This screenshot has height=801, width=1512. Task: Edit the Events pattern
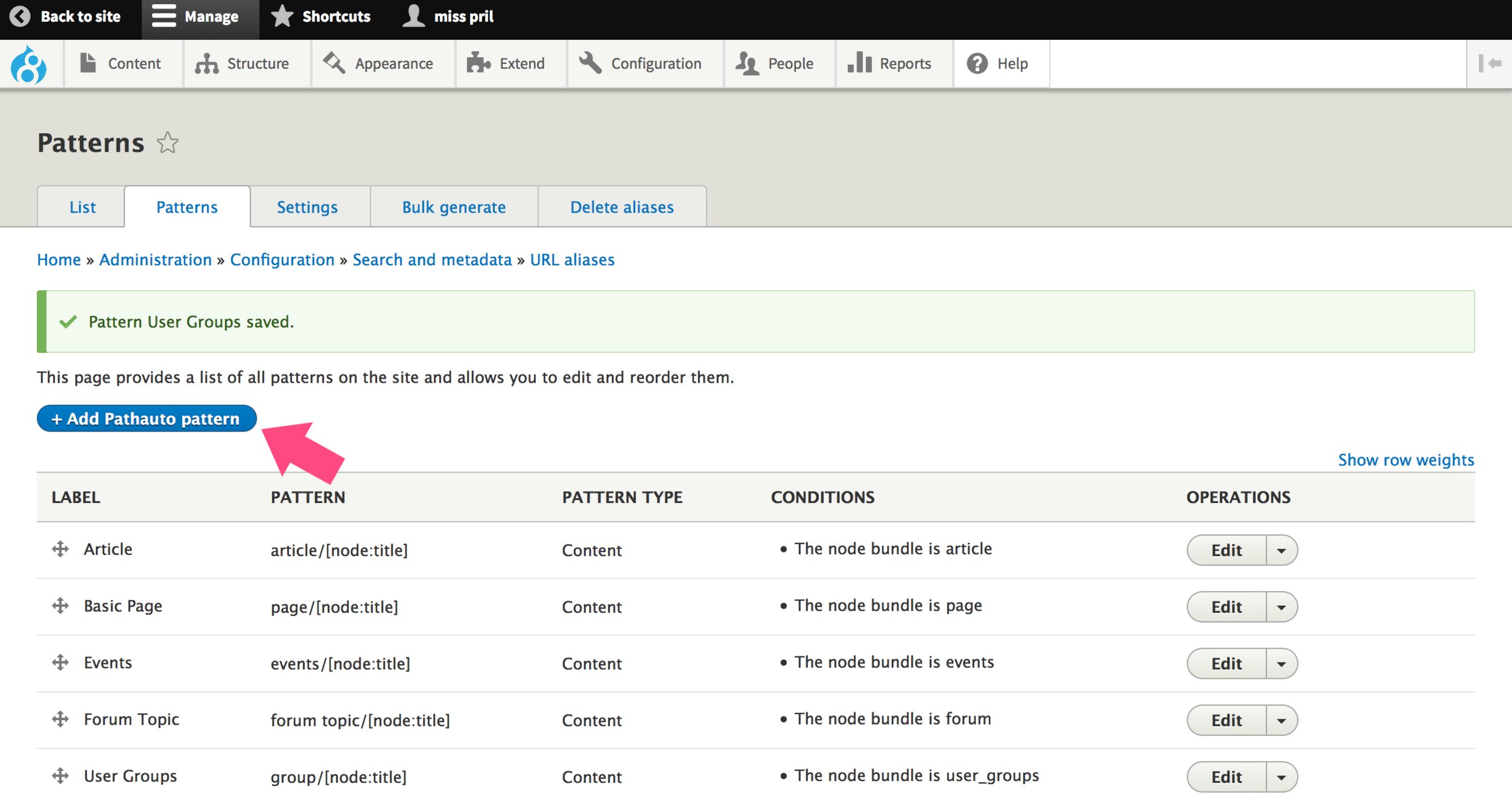(x=1226, y=664)
